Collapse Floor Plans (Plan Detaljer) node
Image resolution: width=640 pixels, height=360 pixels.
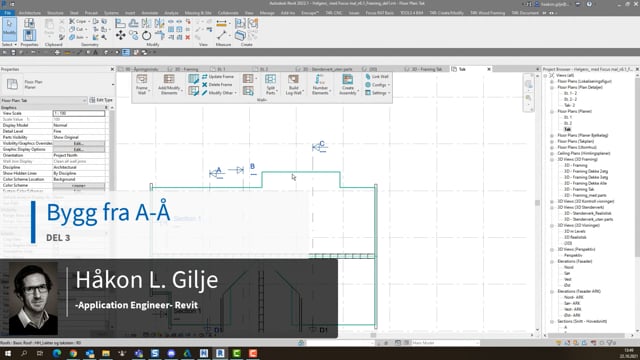tap(552, 87)
